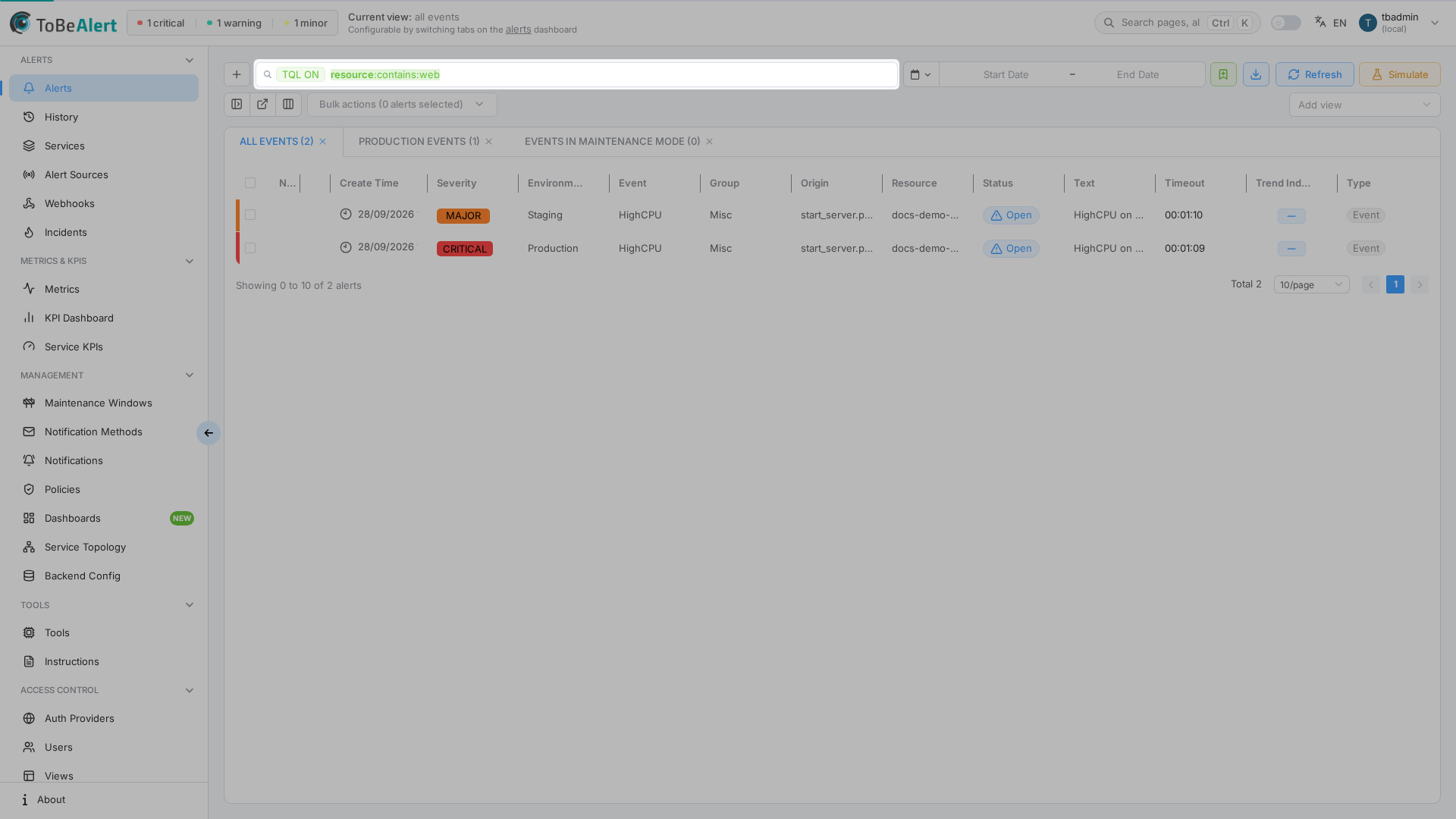Sort by the Severity column header

pos(457,183)
